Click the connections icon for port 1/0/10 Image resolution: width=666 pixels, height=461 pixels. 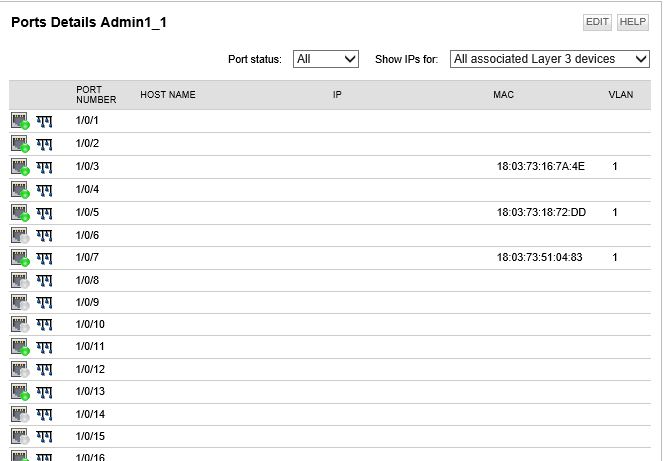pyautogui.click(x=44, y=325)
